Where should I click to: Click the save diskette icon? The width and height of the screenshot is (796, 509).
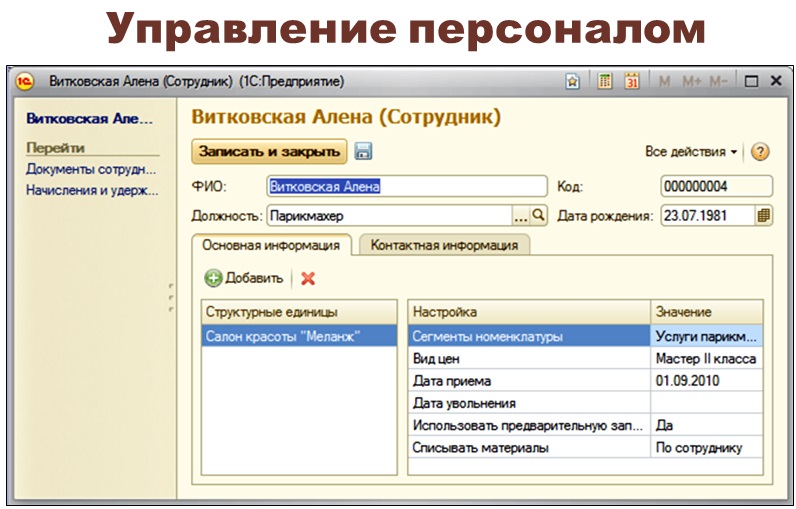[x=363, y=151]
